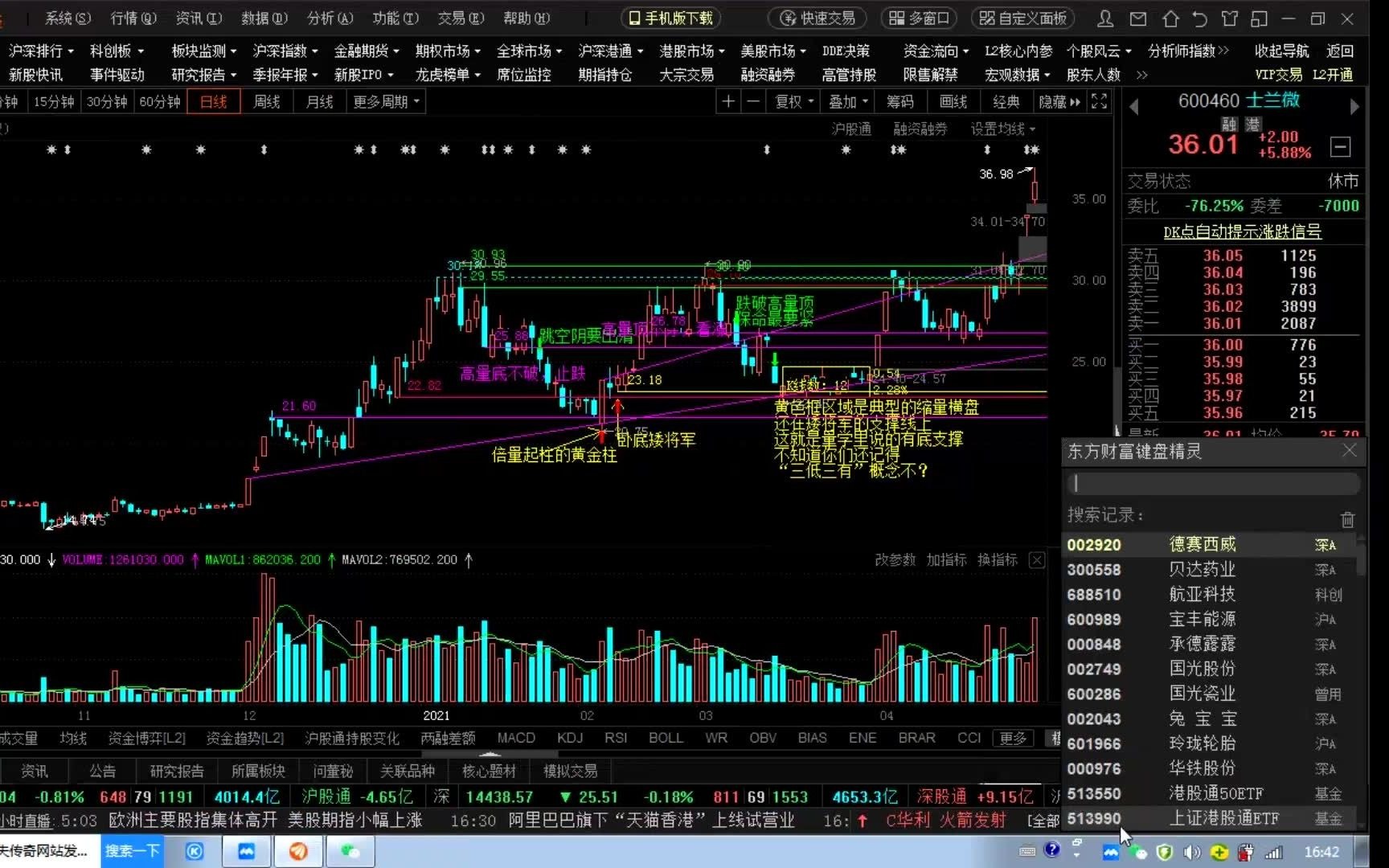1389x868 pixels.
Task: Focus keyboard wizard search input
Action: pos(1214,483)
